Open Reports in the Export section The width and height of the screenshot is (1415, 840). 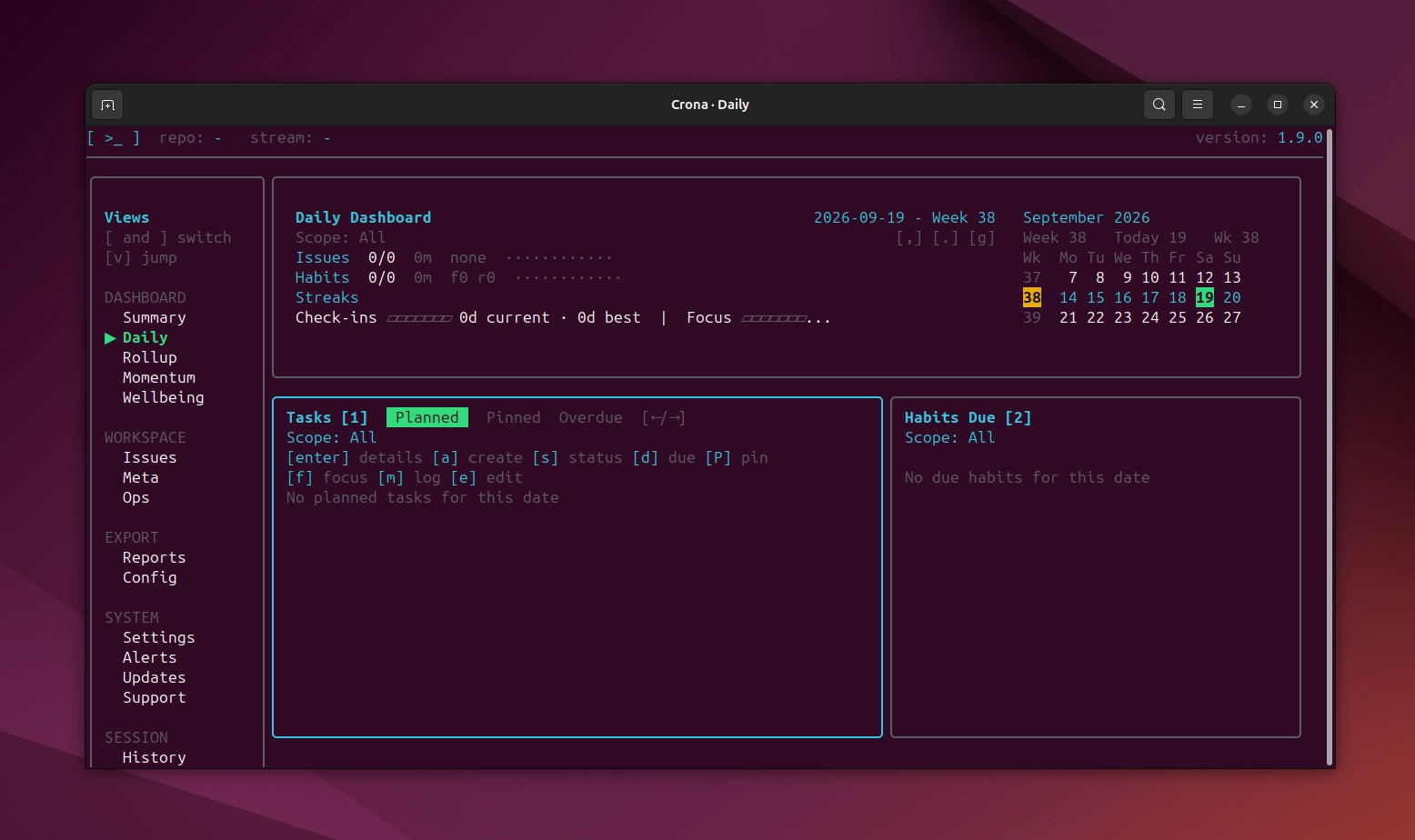pyautogui.click(x=155, y=557)
